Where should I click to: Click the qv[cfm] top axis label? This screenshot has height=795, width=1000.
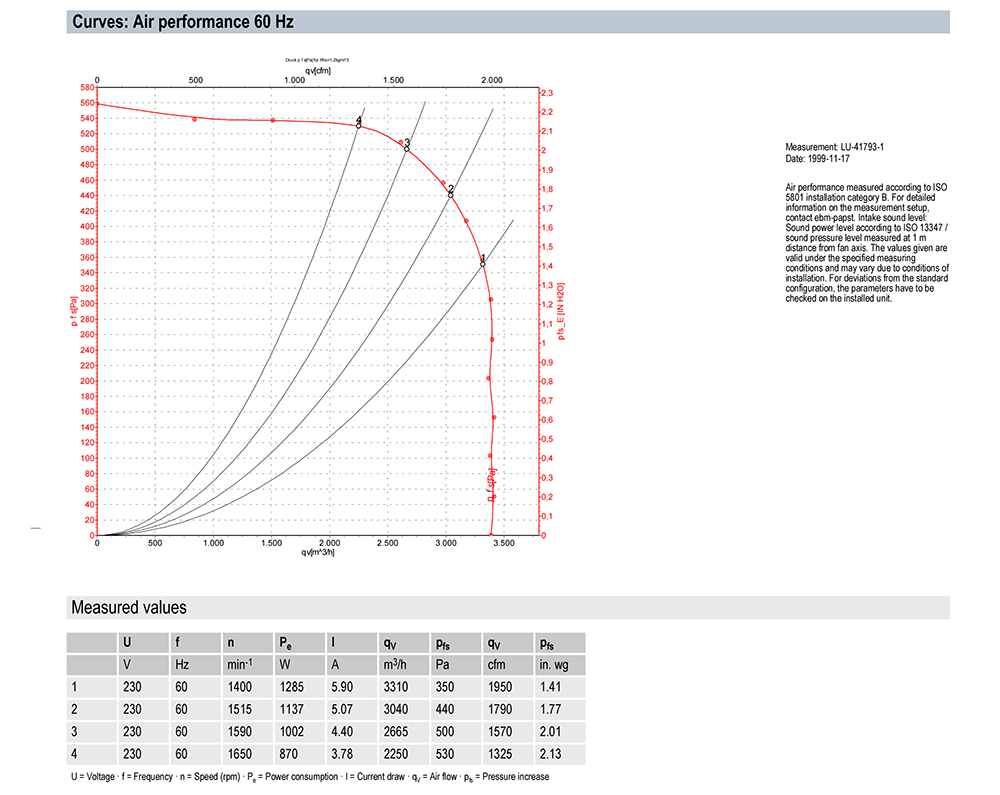click(318, 71)
